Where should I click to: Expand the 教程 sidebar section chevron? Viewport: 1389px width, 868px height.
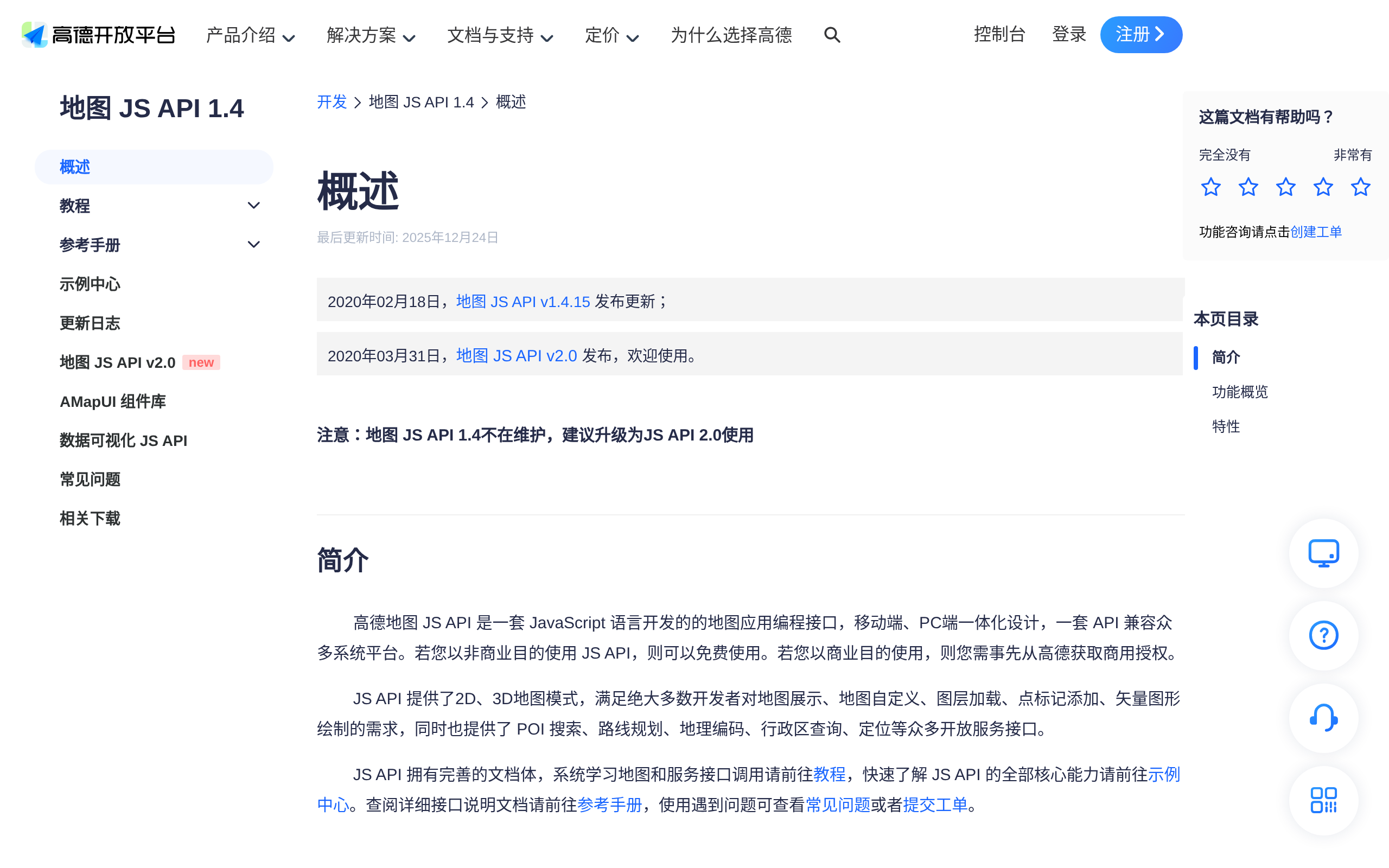254,206
